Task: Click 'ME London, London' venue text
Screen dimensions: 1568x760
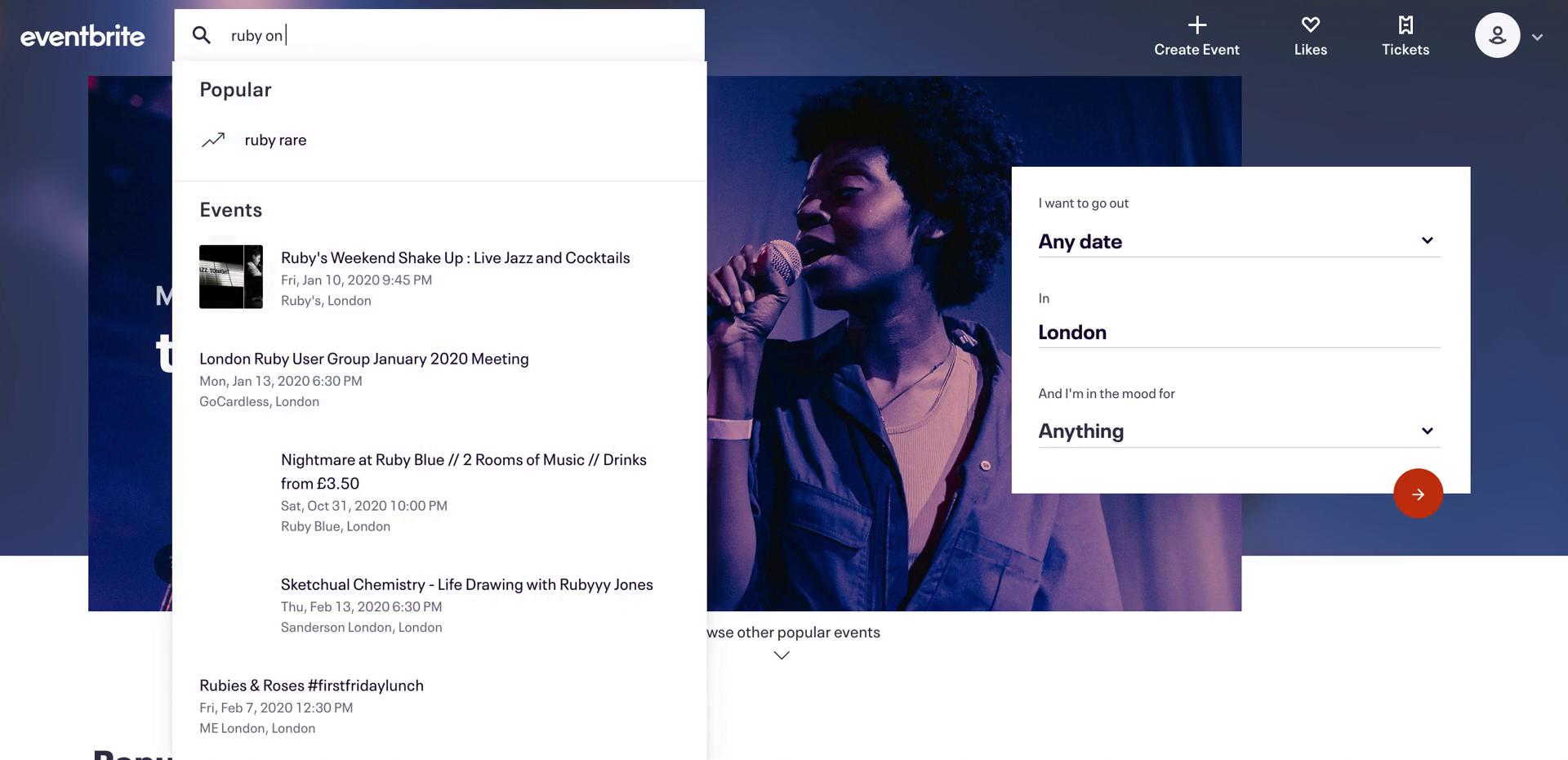Action: [257, 728]
